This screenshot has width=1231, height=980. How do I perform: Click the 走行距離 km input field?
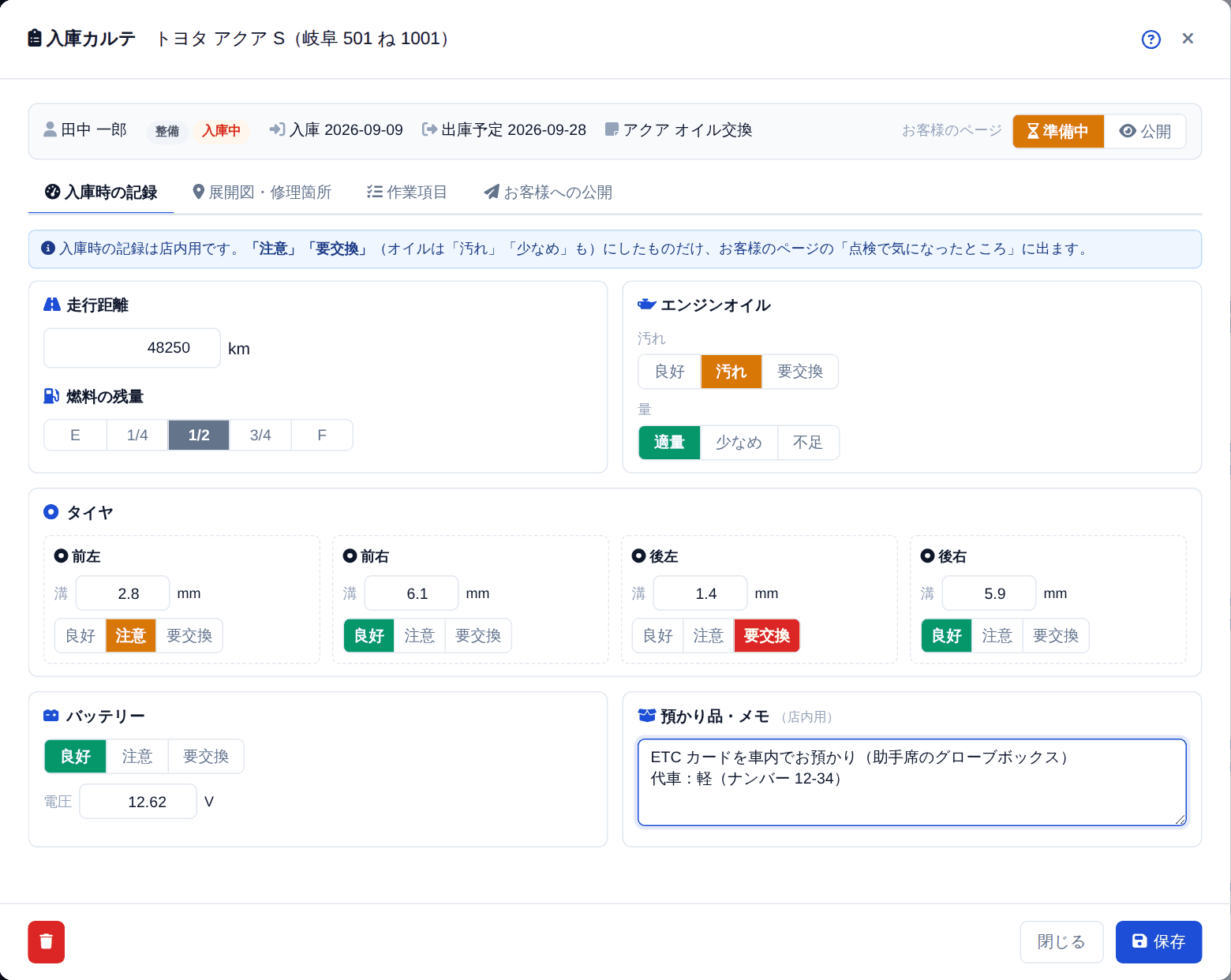click(x=132, y=348)
